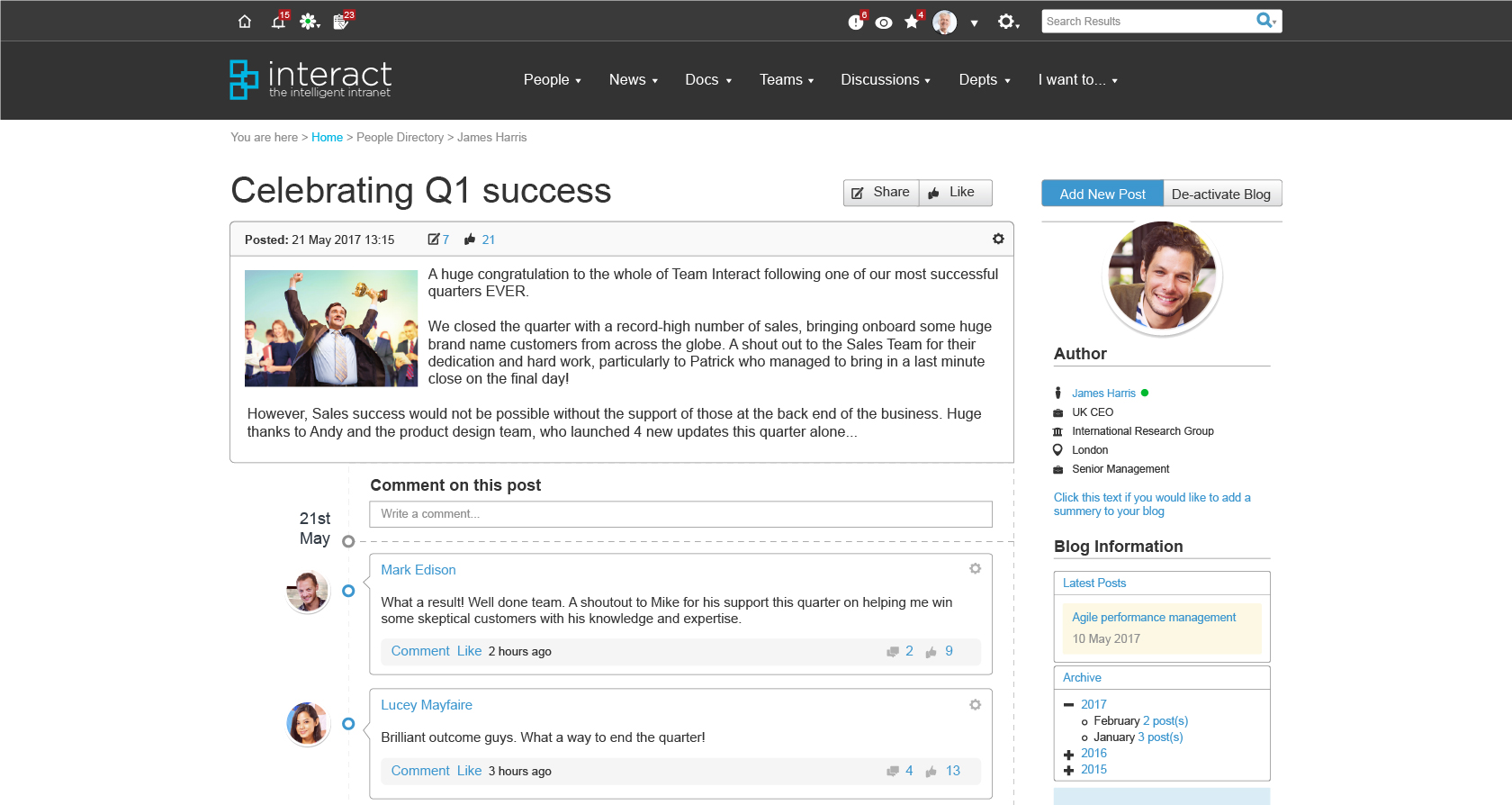Click Like under Lucey Mayfaire's comment

click(x=469, y=771)
